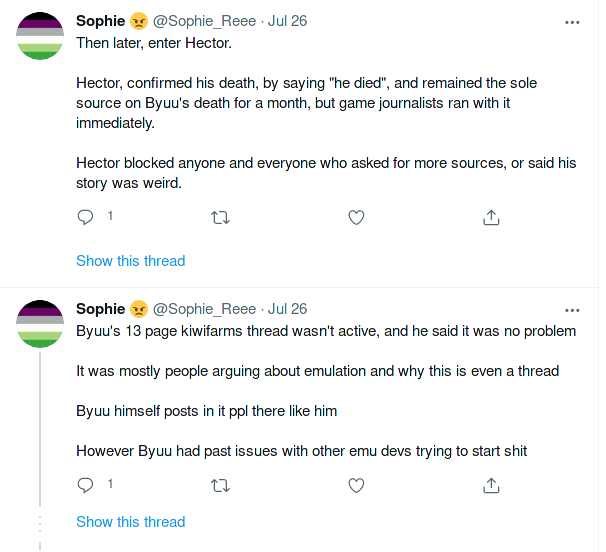Screen dimensions: 606x552
Task: Open more options on first tweet
Action: click(x=572, y=22)
